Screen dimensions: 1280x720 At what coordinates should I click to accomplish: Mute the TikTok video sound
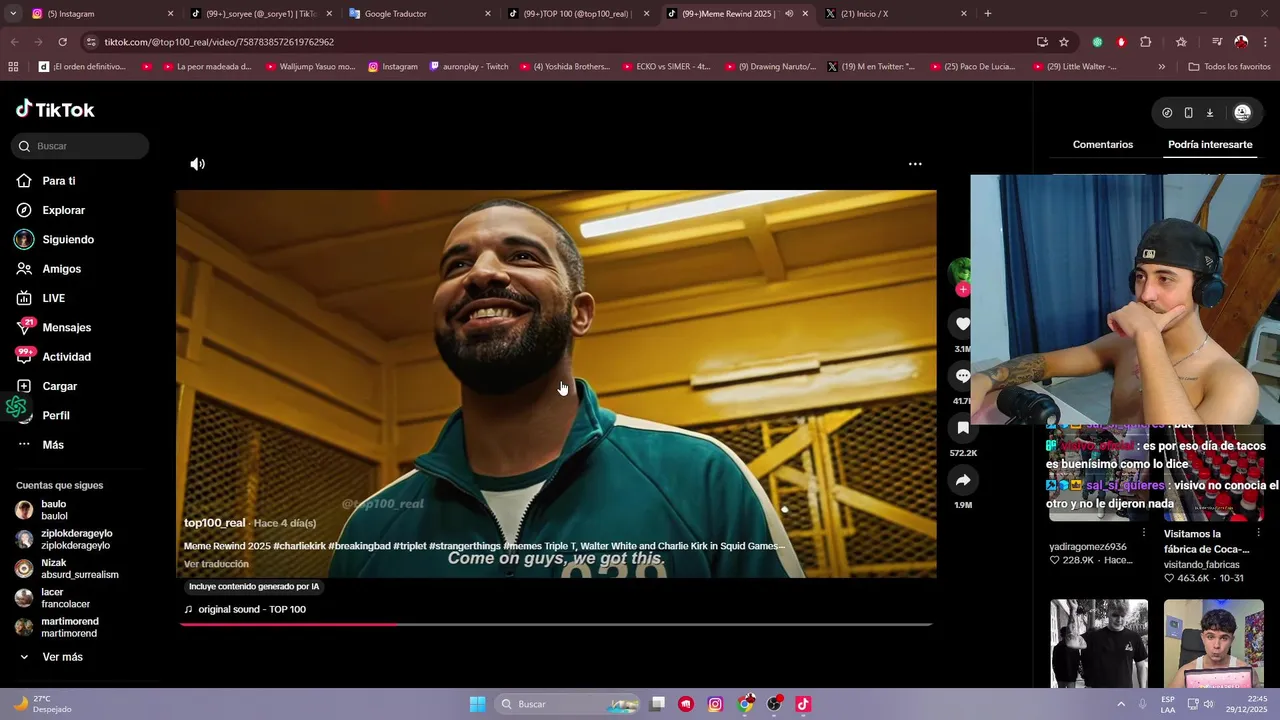pyautogui.click(x=198, y=164)
